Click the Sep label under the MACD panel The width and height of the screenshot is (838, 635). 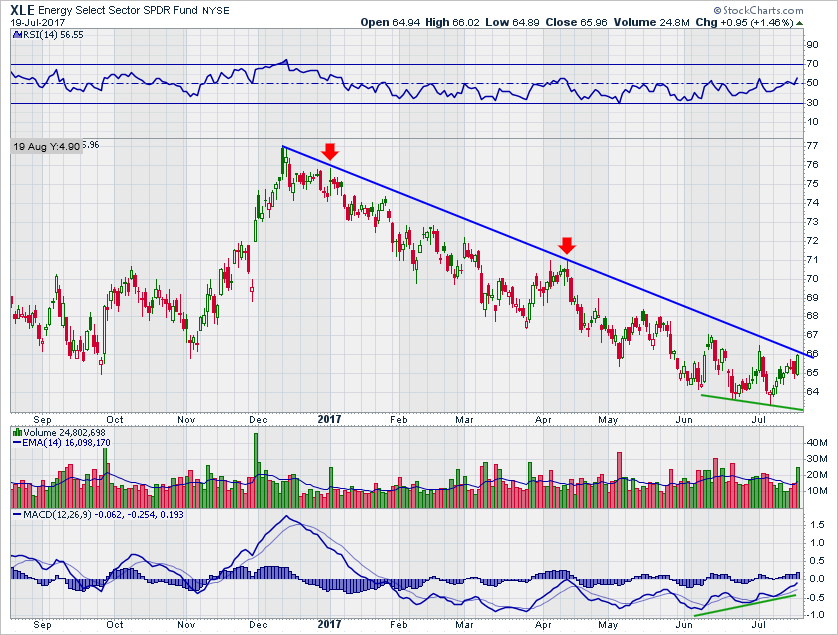(43, 624)
